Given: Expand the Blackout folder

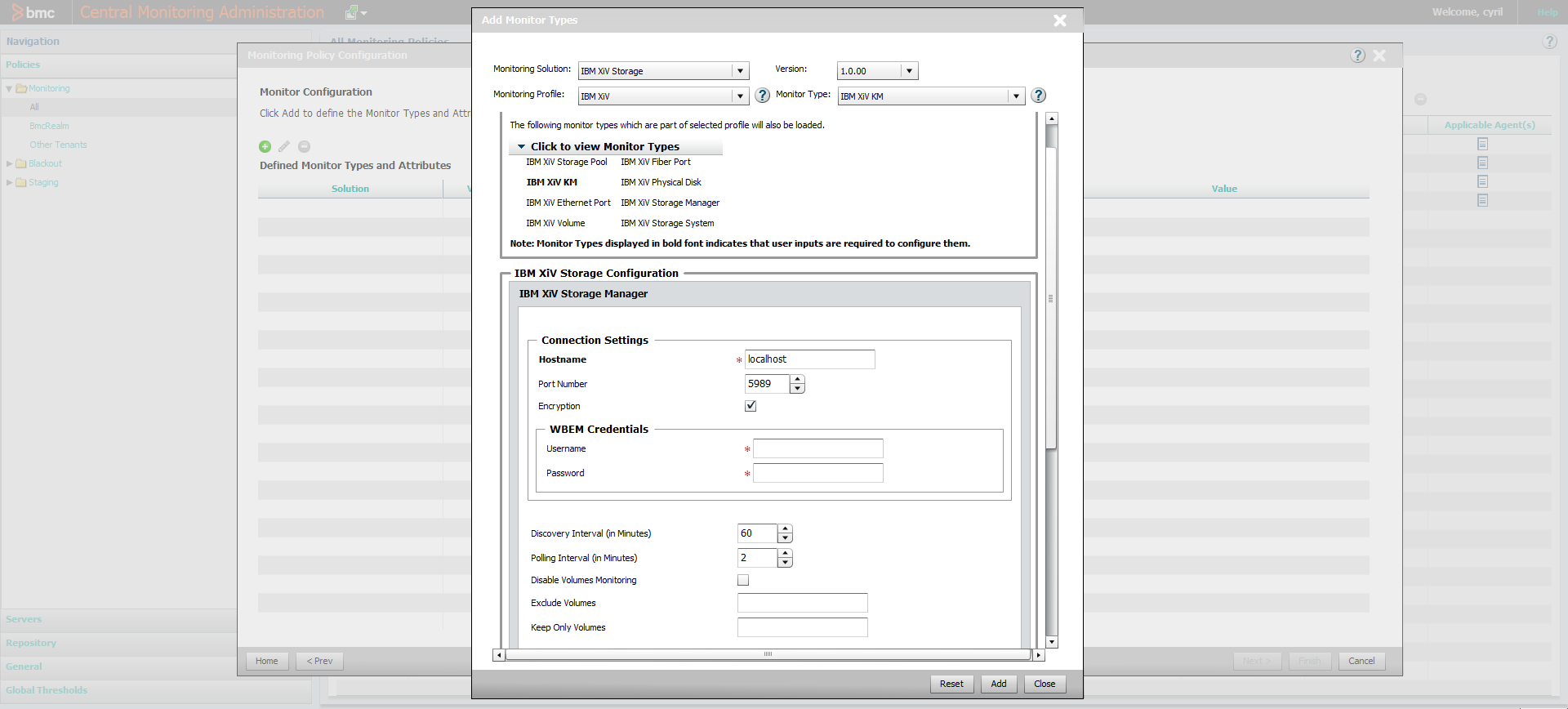Looking at the screenshot, I should pos(9,163).
